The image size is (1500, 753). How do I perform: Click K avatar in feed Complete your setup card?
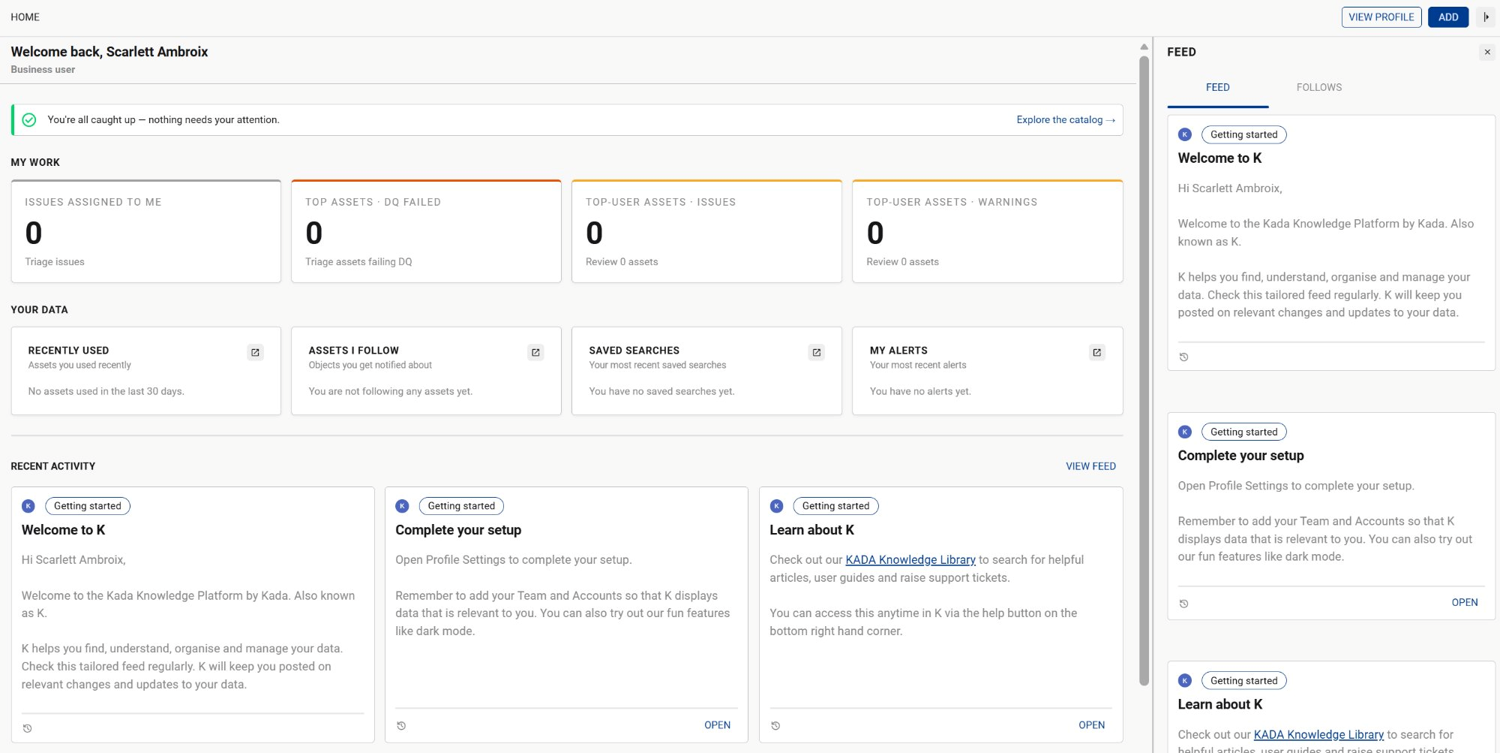click(x=1185, y=432)
